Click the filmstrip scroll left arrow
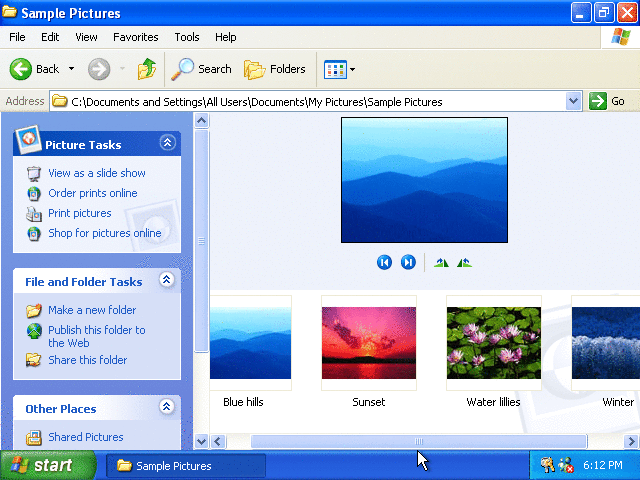 coord(218,441)
